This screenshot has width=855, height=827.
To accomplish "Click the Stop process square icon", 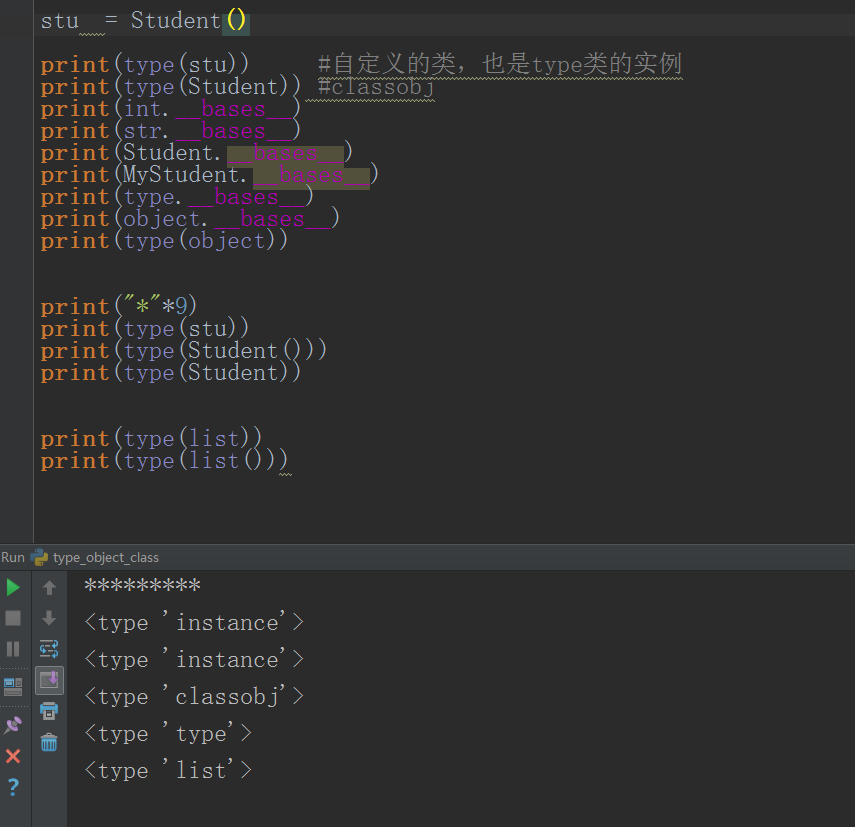I will [13, 618].
